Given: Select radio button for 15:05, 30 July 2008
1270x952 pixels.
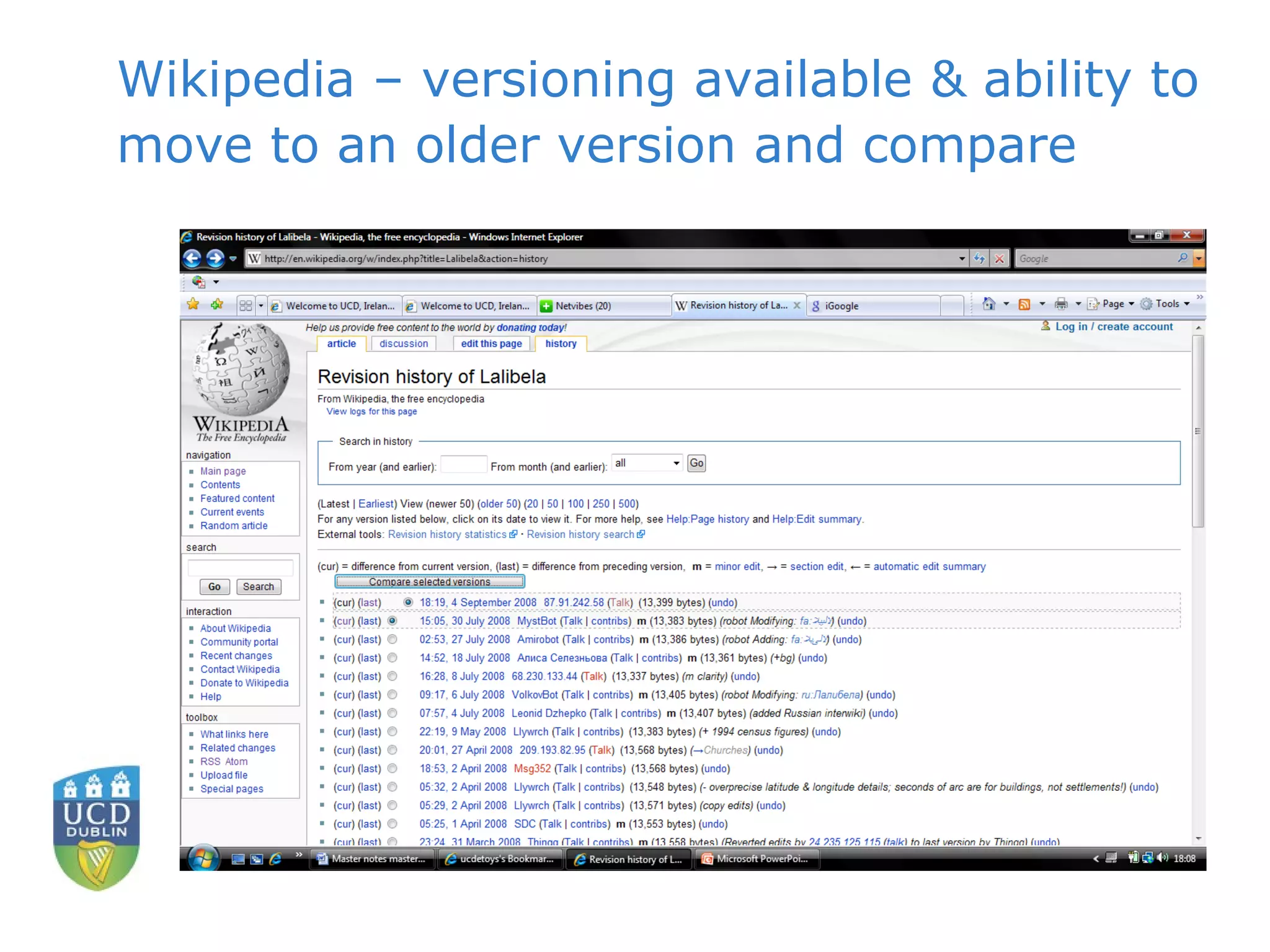Looking at the screenshot, I should point(393,621).
